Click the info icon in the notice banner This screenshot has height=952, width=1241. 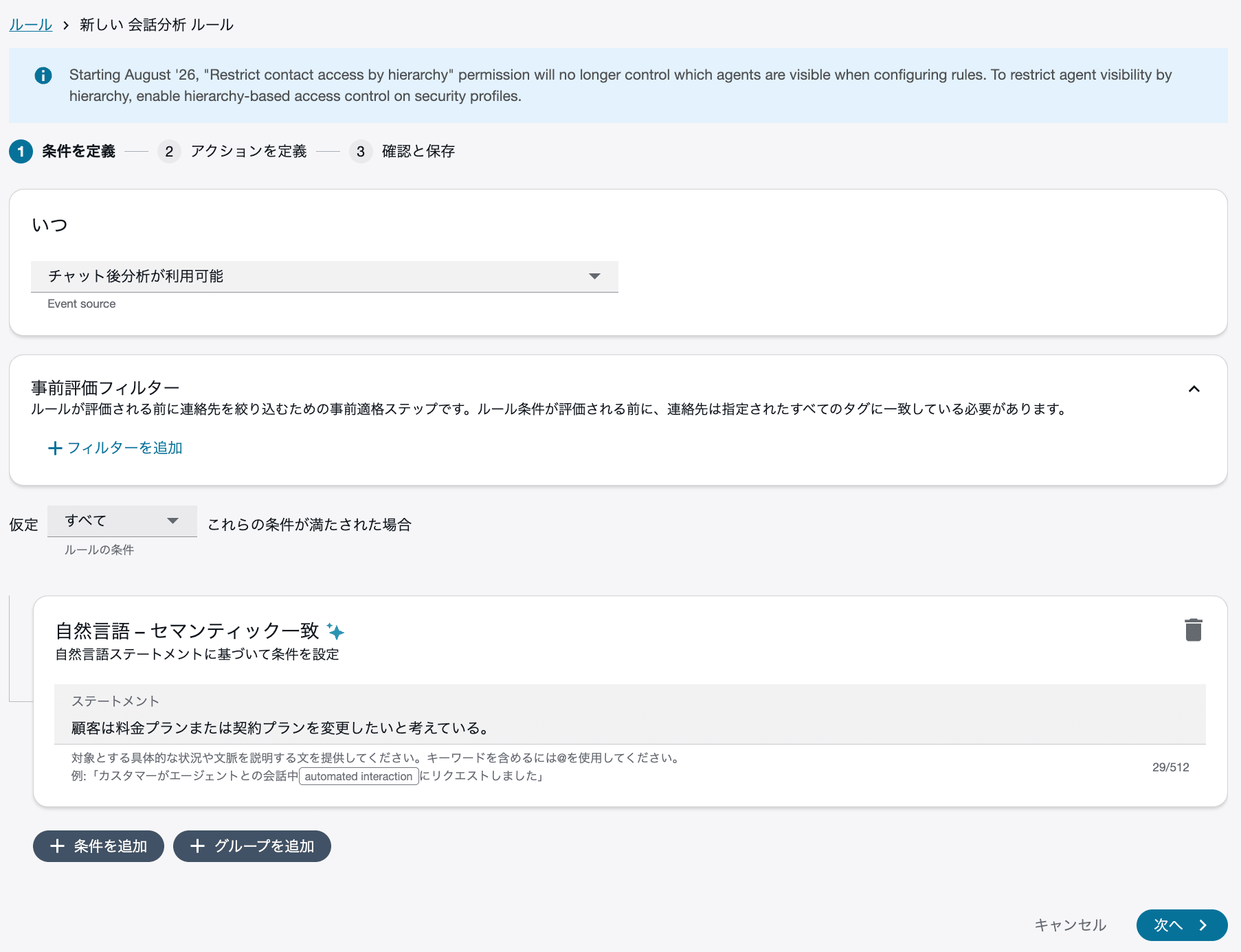click(x=43, y=76)
